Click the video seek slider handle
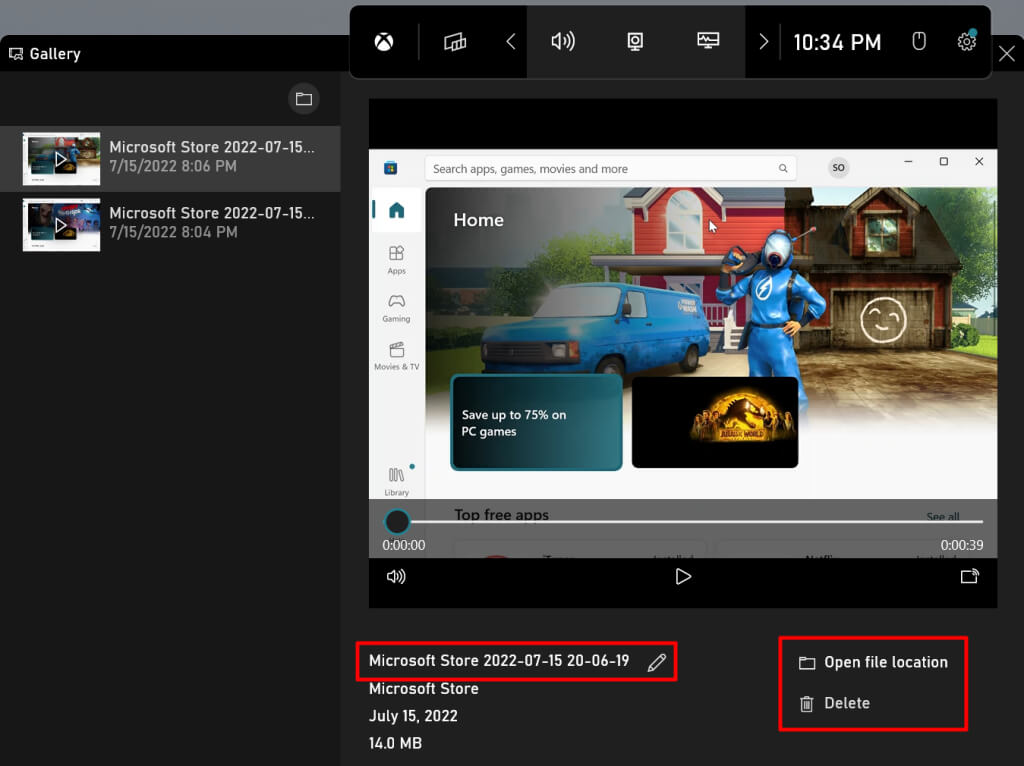Viewport: 1024px width, 766px height. point(398,521)
